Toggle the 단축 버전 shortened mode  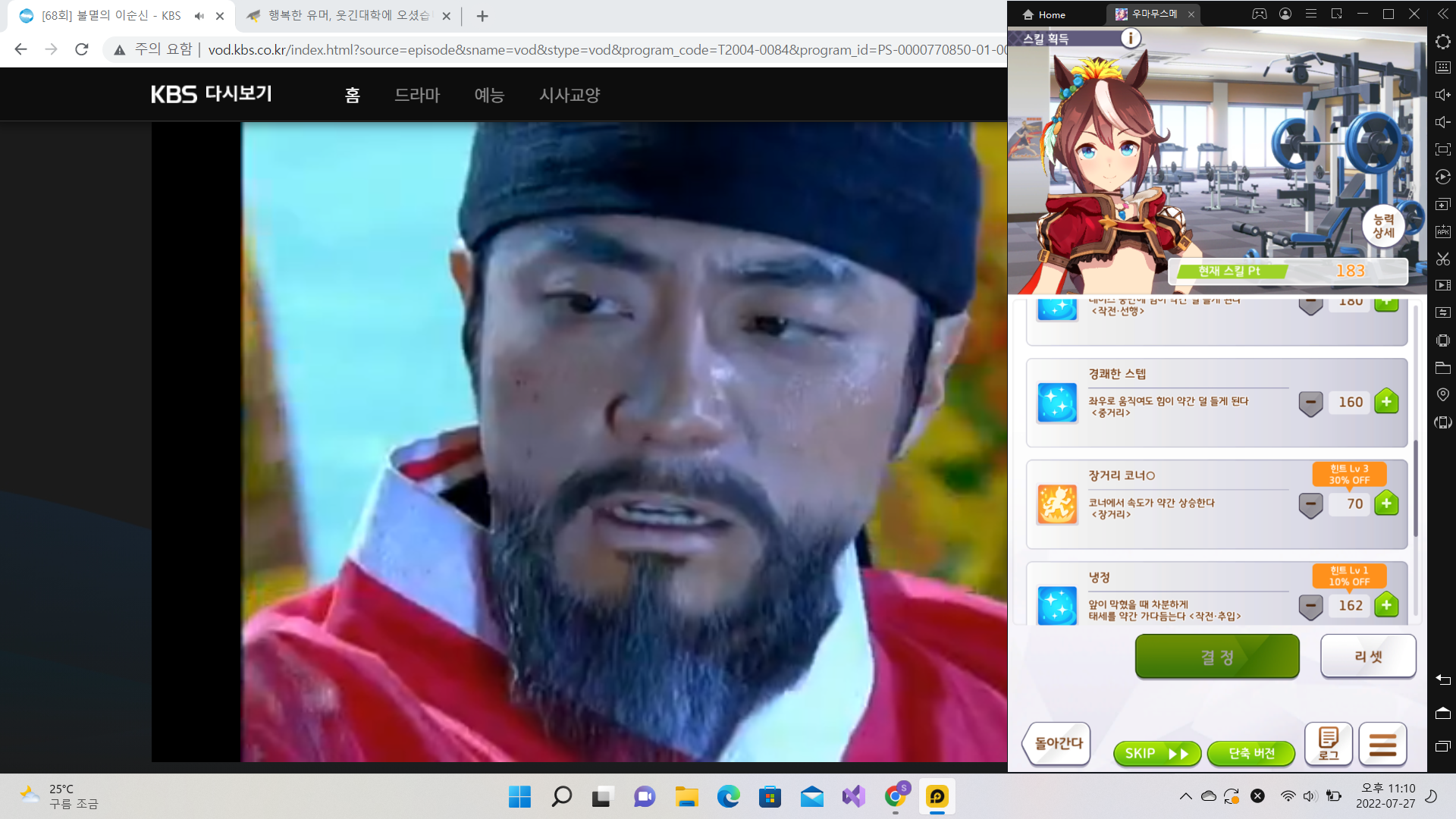point(1251,753)
